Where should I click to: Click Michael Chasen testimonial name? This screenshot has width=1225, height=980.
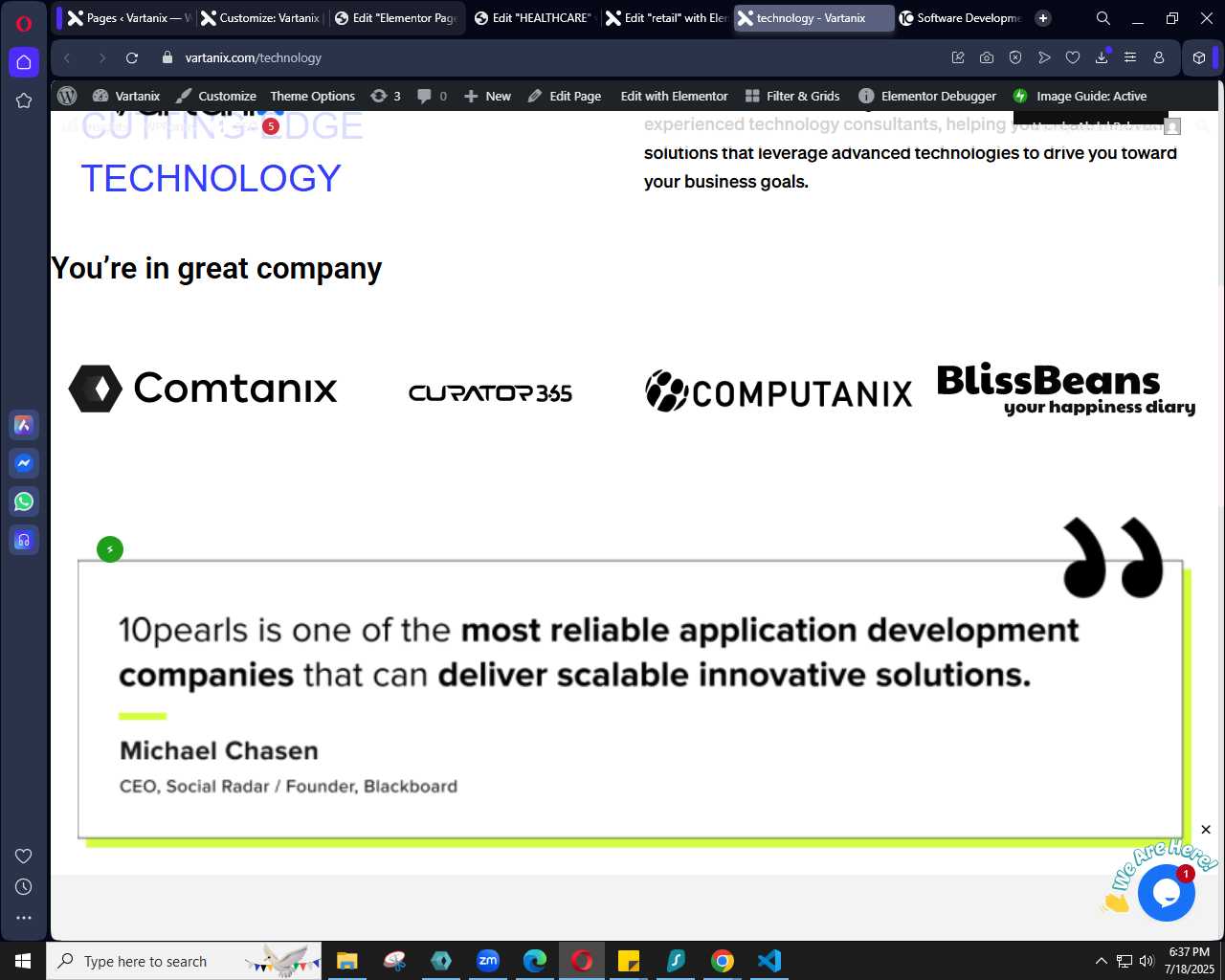coord(219,750)
